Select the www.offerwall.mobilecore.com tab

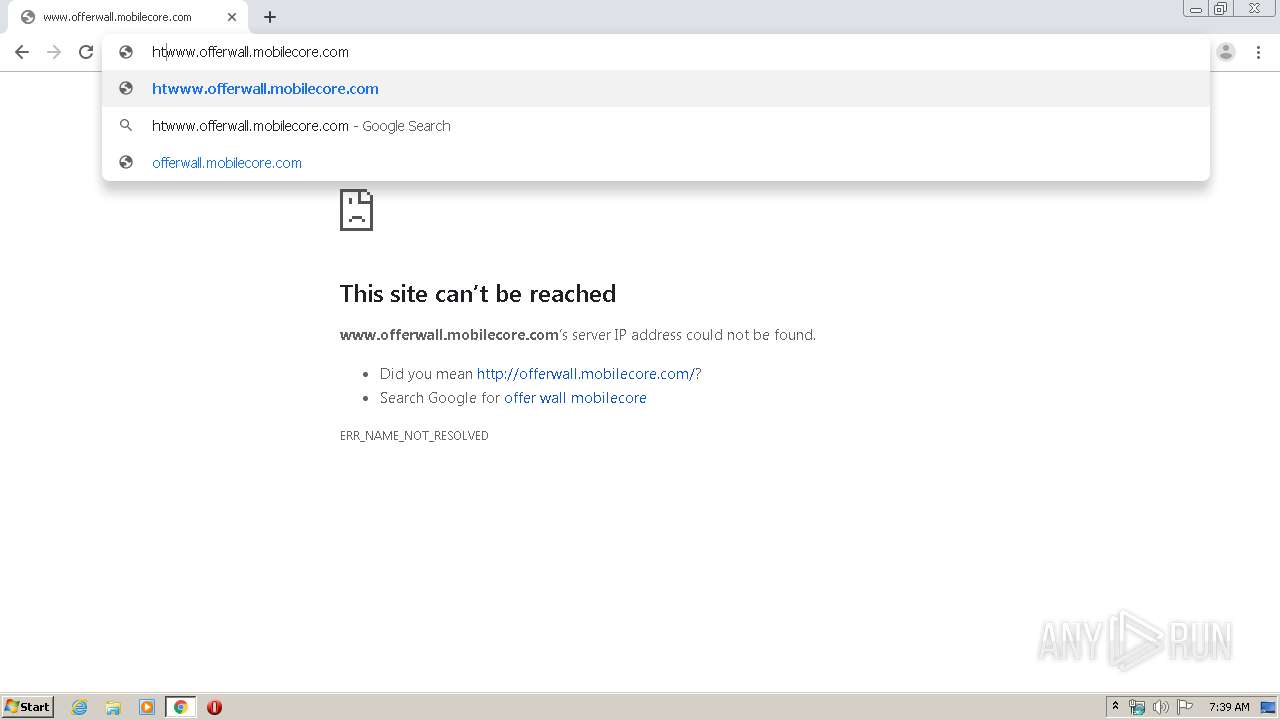click(x=127, y=17)
